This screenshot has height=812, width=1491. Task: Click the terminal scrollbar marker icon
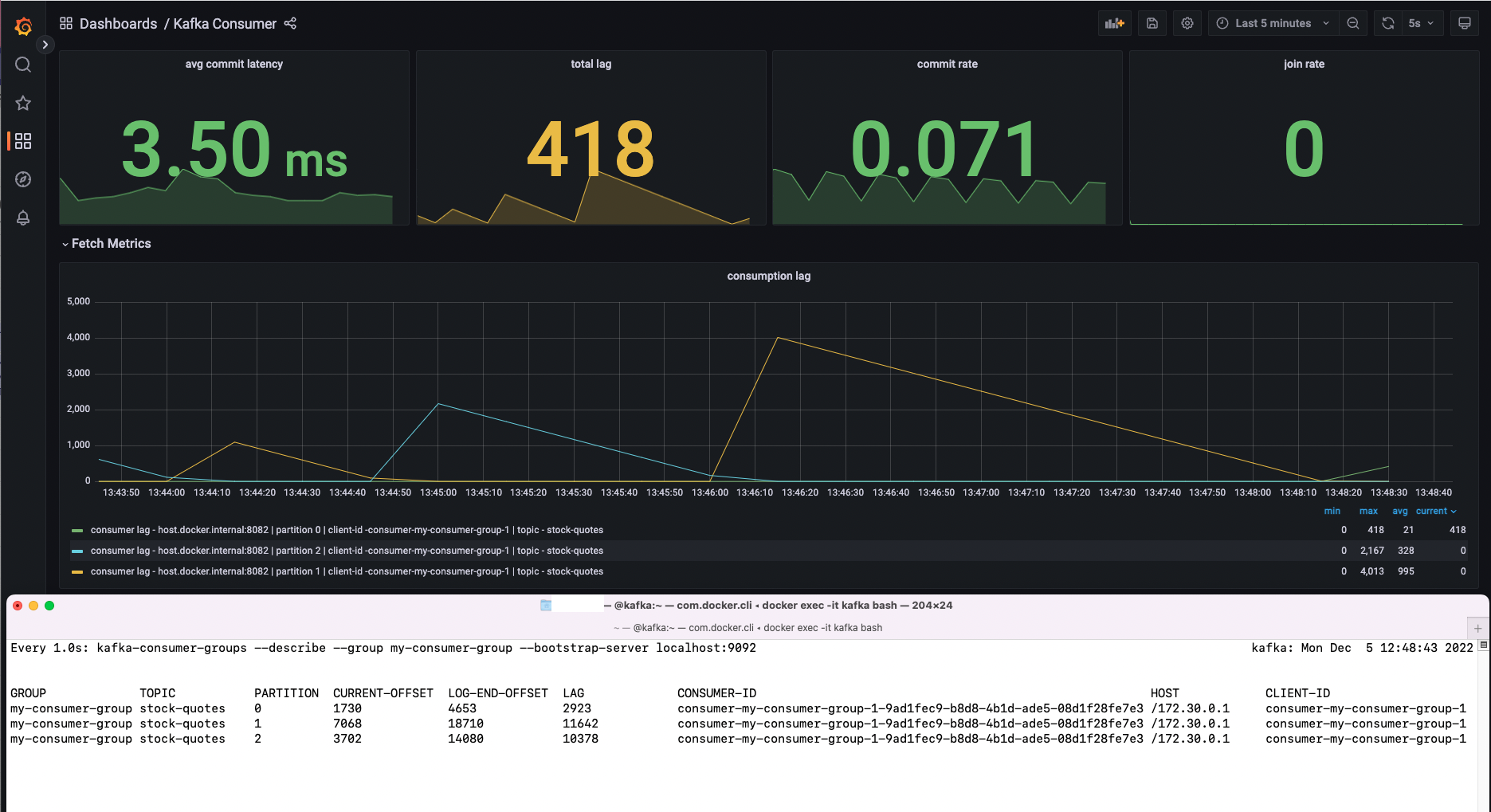[1483, 645]
